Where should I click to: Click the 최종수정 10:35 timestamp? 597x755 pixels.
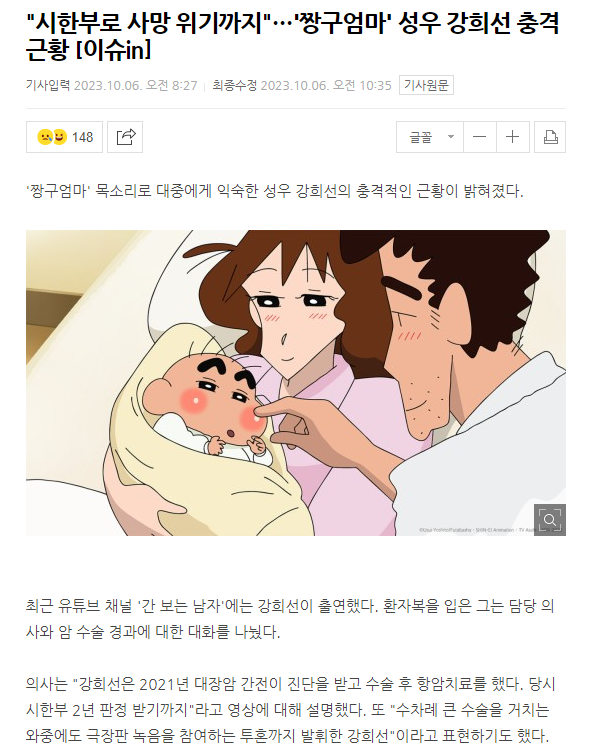pyautogui.click(x=302, y=86)
